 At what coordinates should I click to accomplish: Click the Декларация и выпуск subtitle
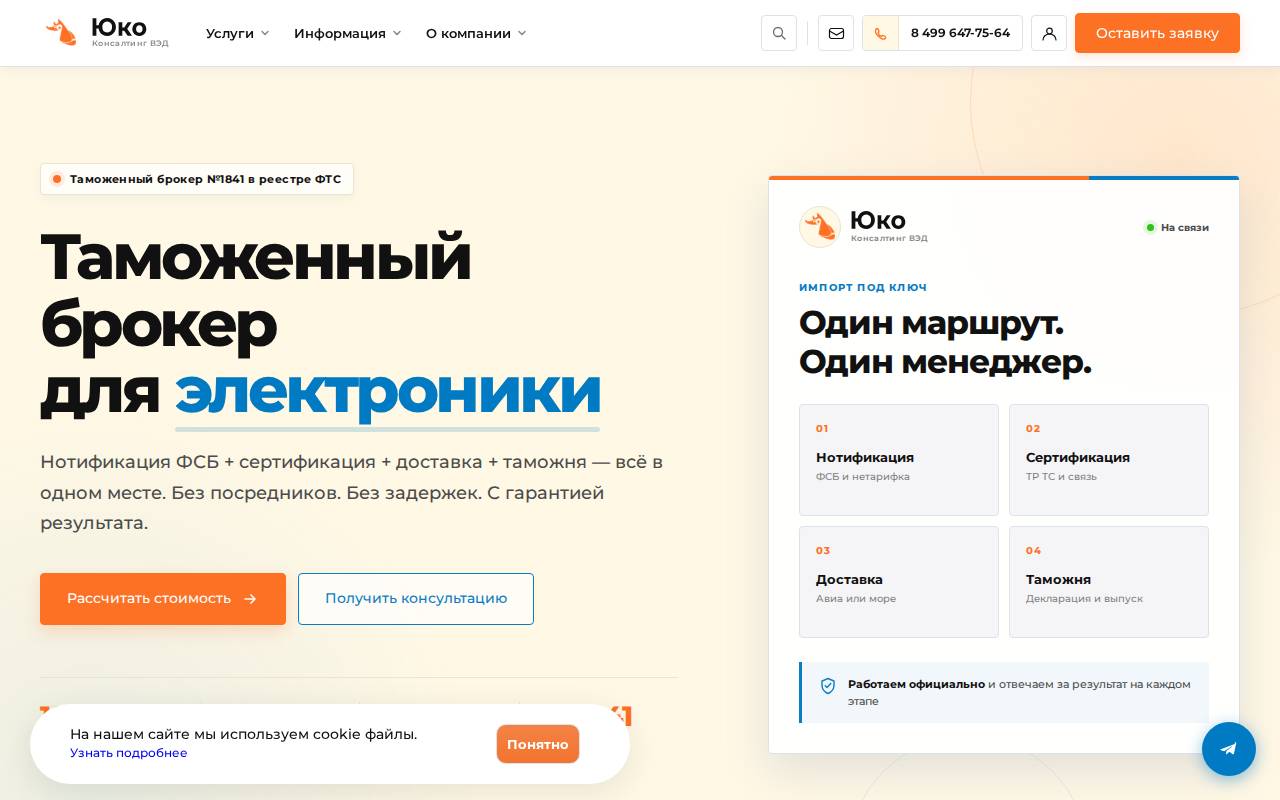pos(1084,599)
